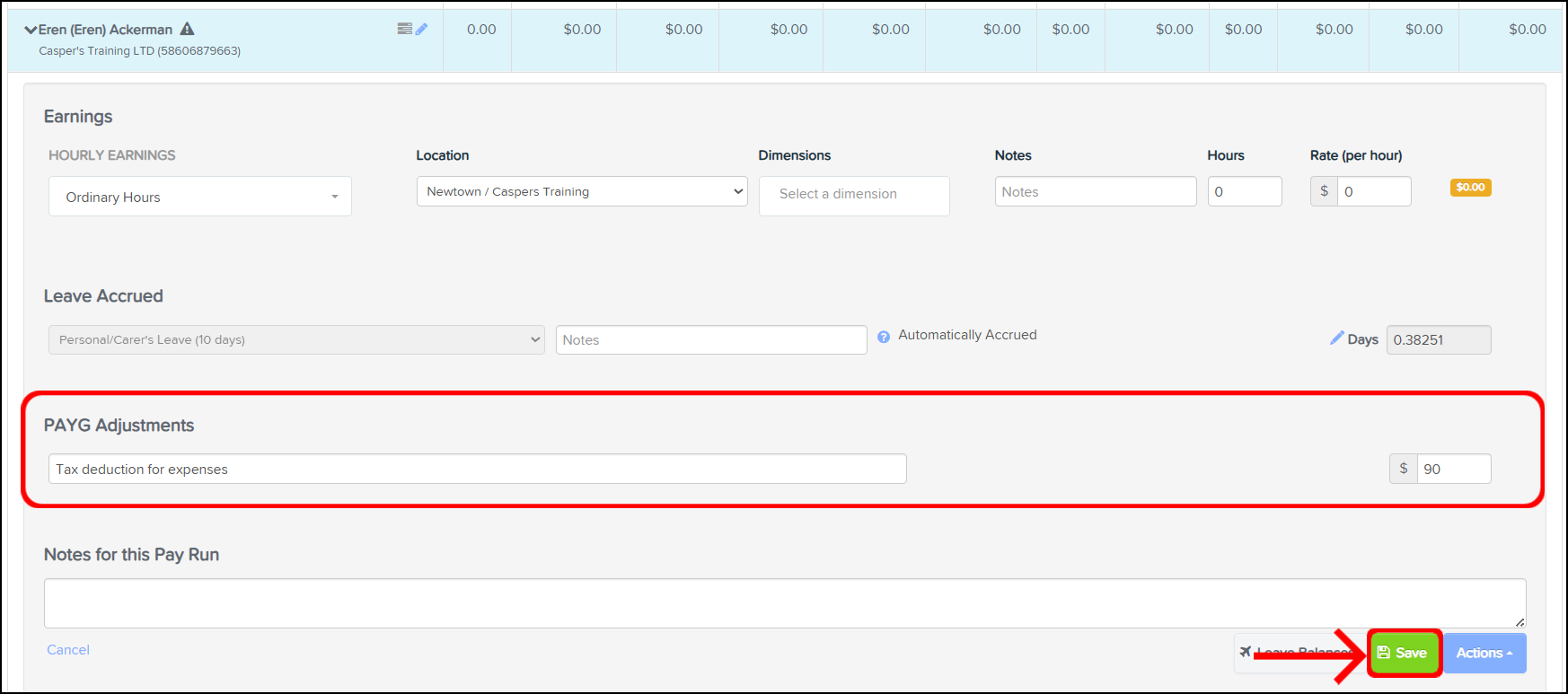
Task: Collapse the Eren Ackerman employee row chevron
Action: (x=31, y=30)
